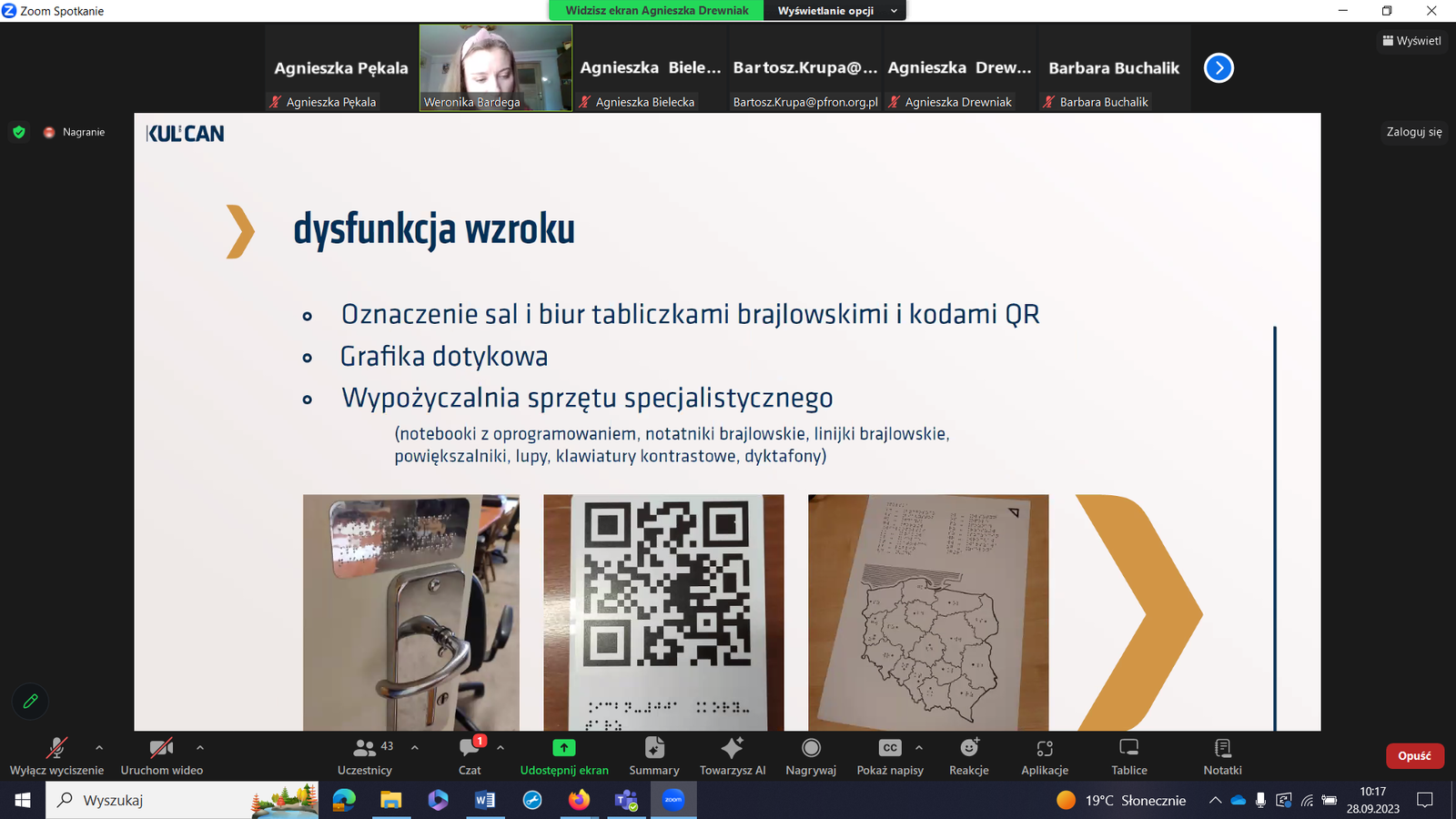Open the Wyświetlanie opcji dropdown
Viewport: 1456px width, 819px height.
pyautogui.click(x=835, y=11)
